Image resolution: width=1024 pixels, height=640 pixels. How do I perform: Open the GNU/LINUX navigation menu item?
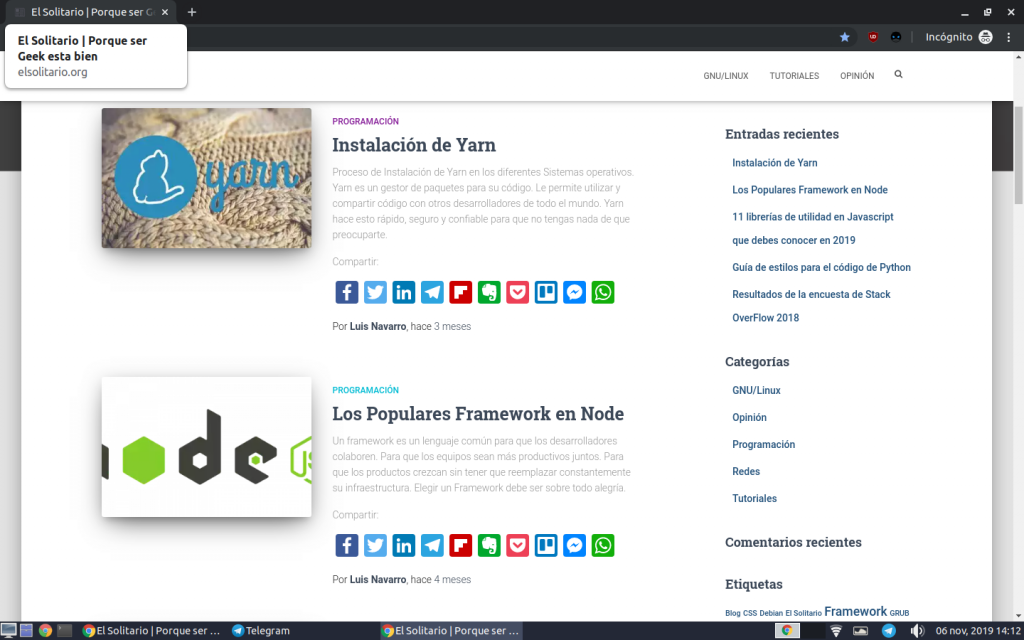[x=726, y=76]
